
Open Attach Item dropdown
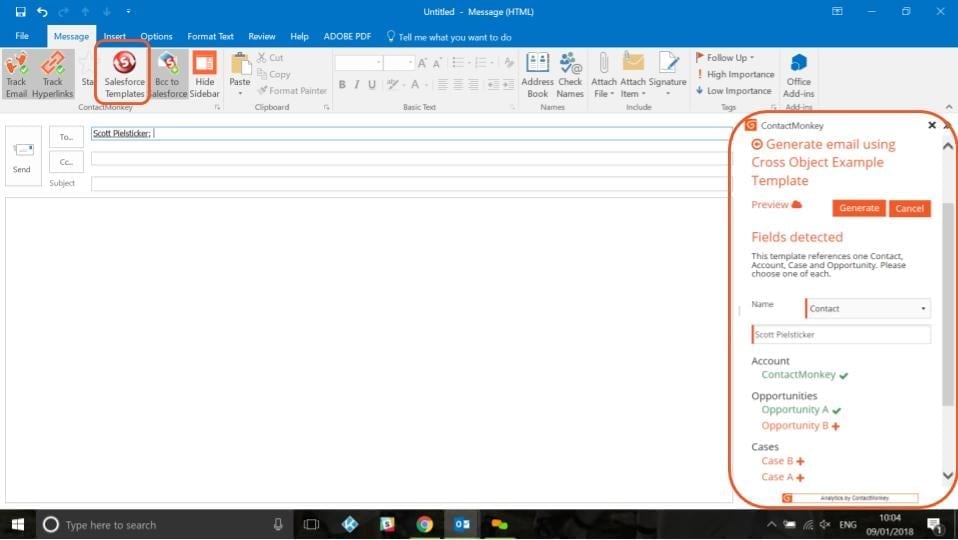pyautogui.click(x=633, y=75)
